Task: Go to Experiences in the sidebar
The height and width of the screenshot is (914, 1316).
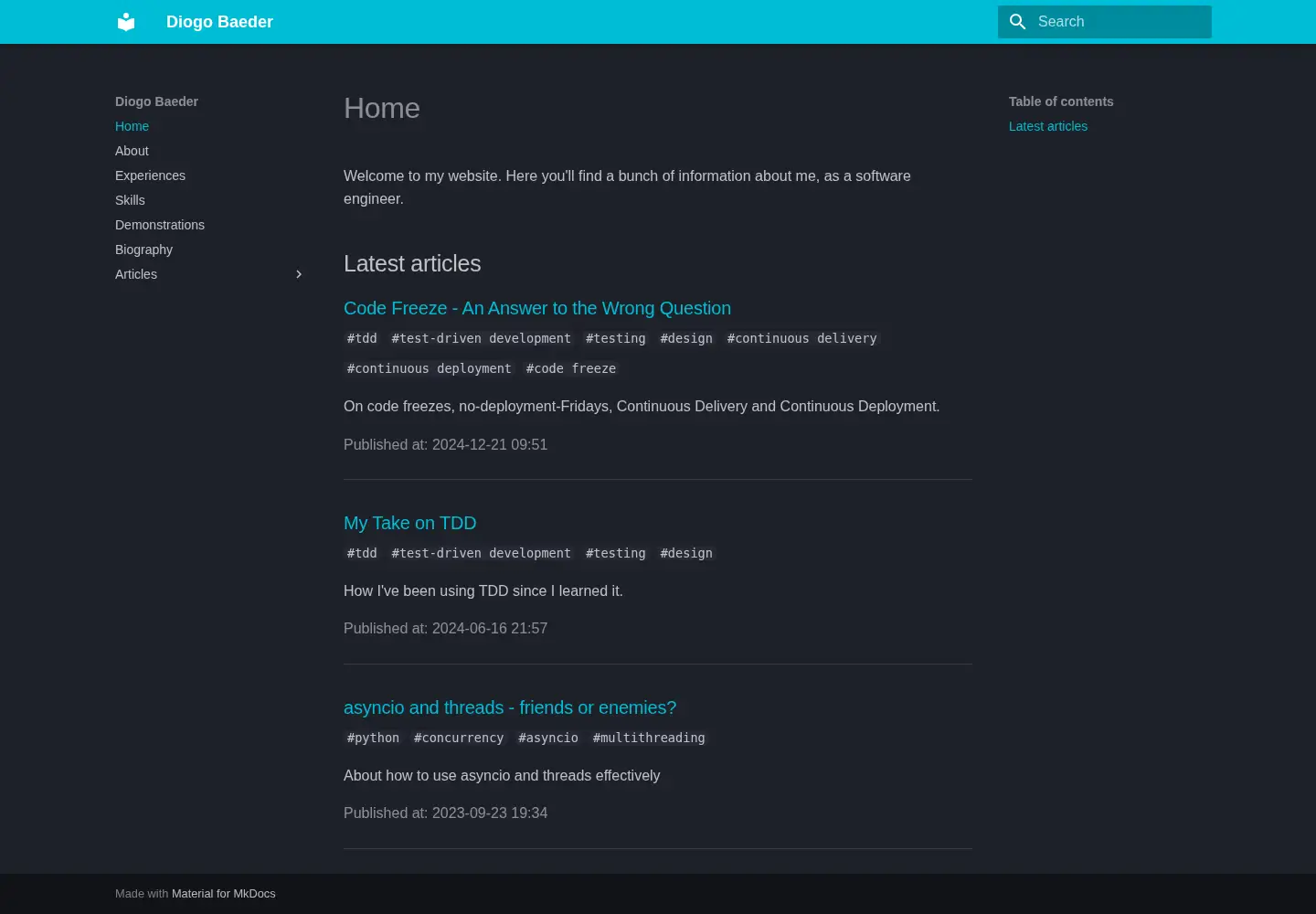Action: point(150,175)
